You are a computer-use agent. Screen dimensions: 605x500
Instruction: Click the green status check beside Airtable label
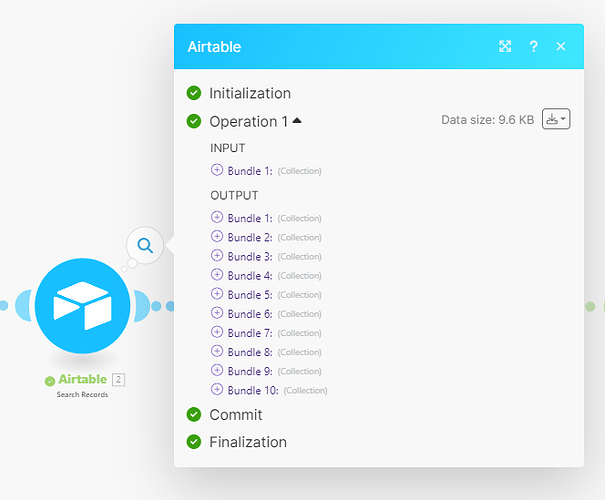tap(50, 381)
